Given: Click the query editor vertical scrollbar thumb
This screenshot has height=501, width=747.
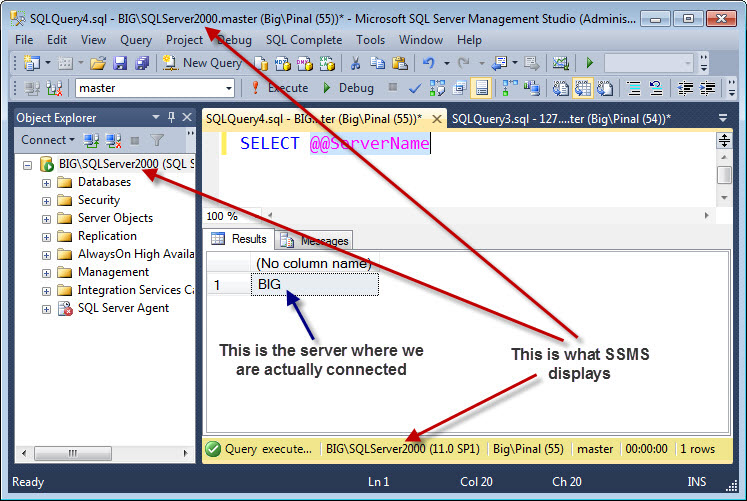Looking at the screenshot, I should pyautogui.click(x=724, y=175).
